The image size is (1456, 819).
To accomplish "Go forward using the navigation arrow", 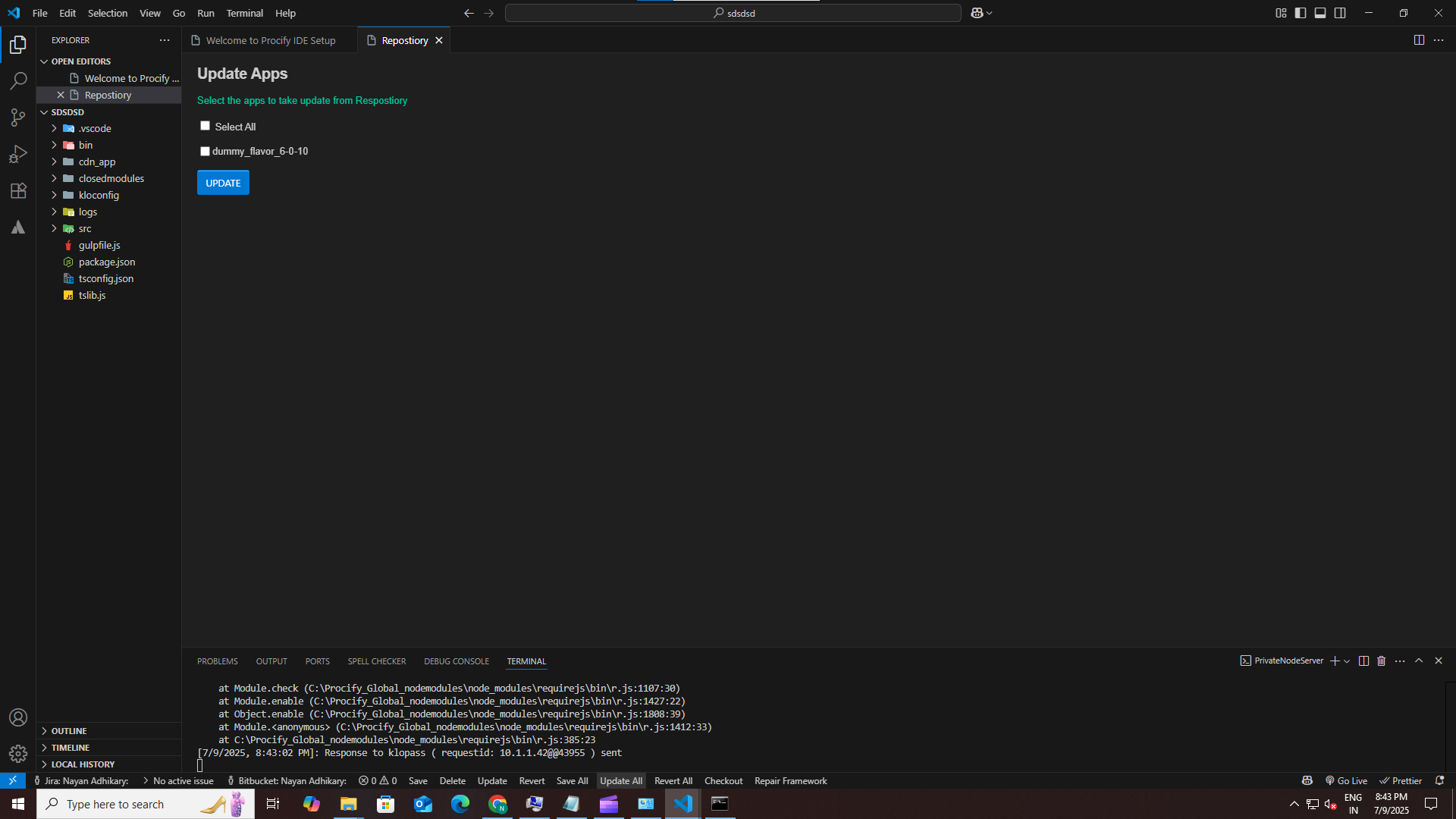I will pos(488,13).
